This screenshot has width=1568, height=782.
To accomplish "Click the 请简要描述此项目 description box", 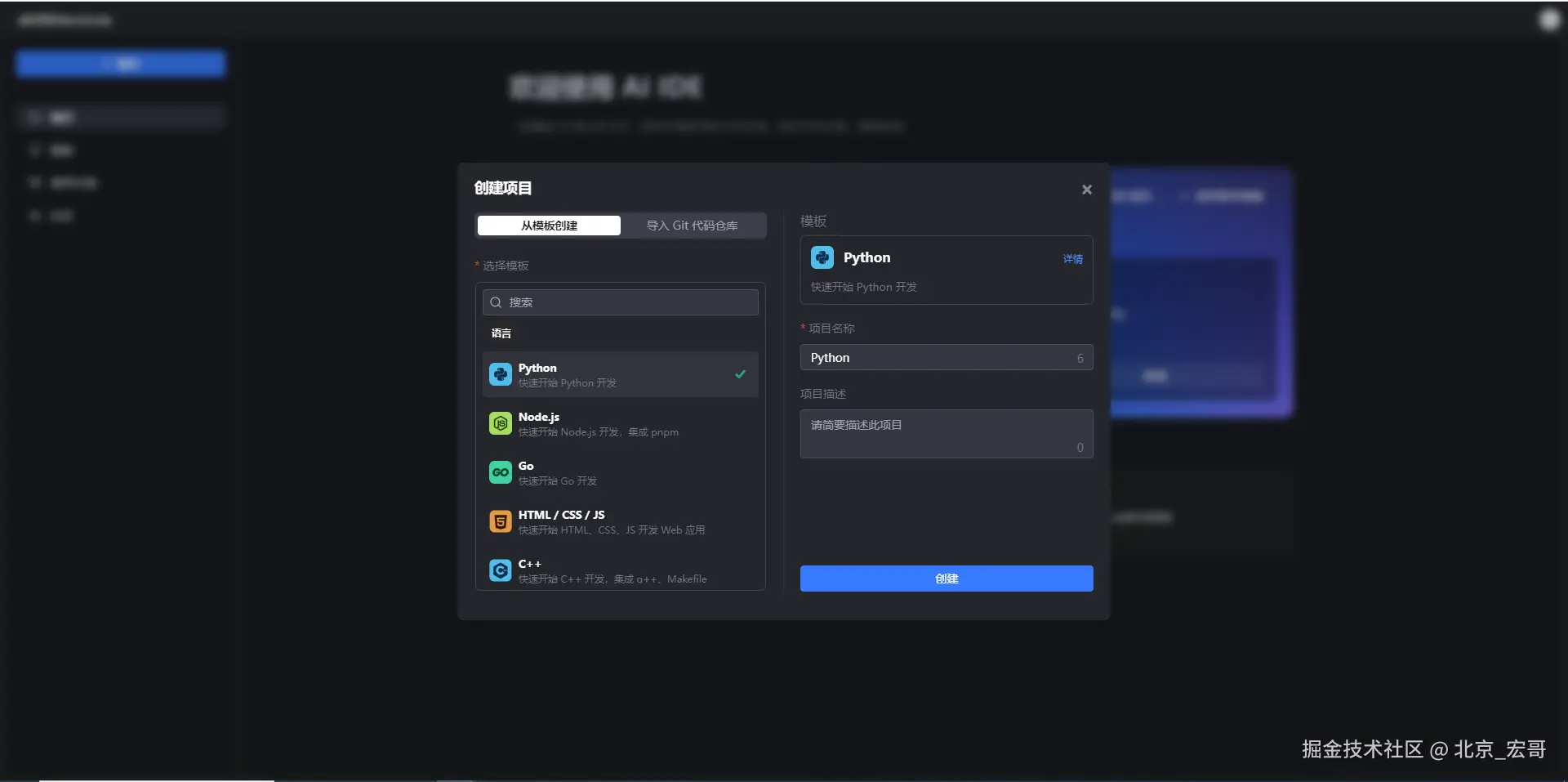I will (x=947, y=434).
